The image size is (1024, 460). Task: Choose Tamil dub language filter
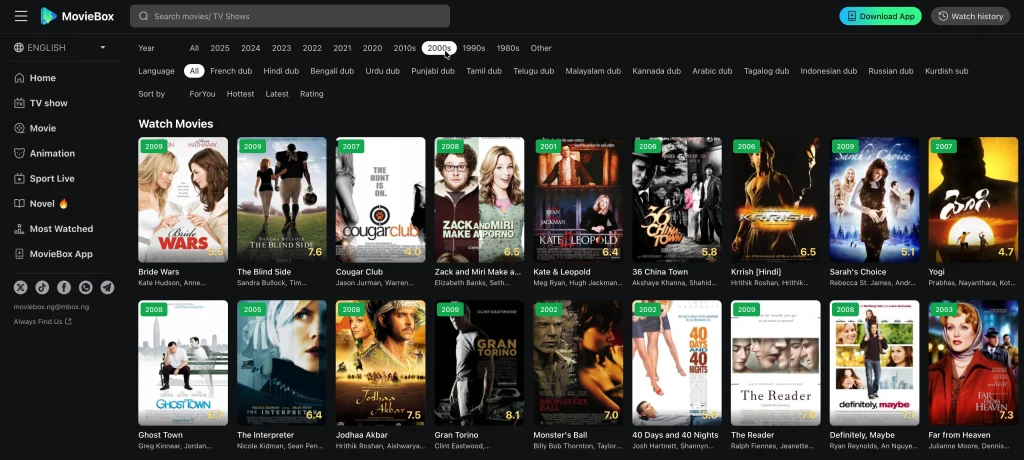click(484, 71)
